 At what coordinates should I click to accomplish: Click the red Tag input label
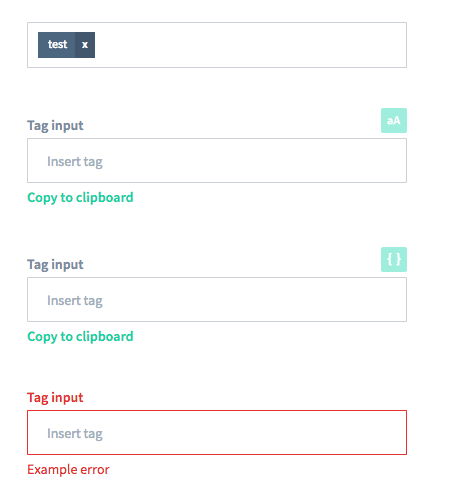[x=55, y=398]
